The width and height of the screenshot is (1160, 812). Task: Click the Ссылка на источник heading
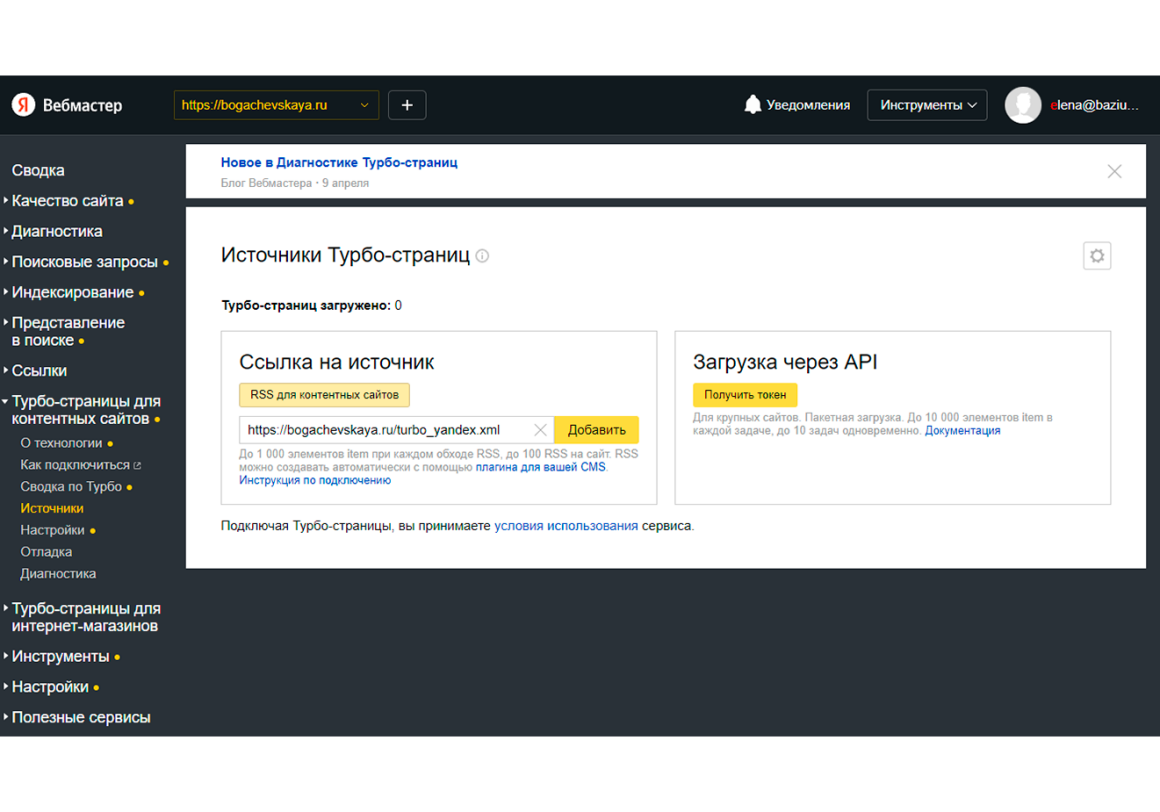337,362
